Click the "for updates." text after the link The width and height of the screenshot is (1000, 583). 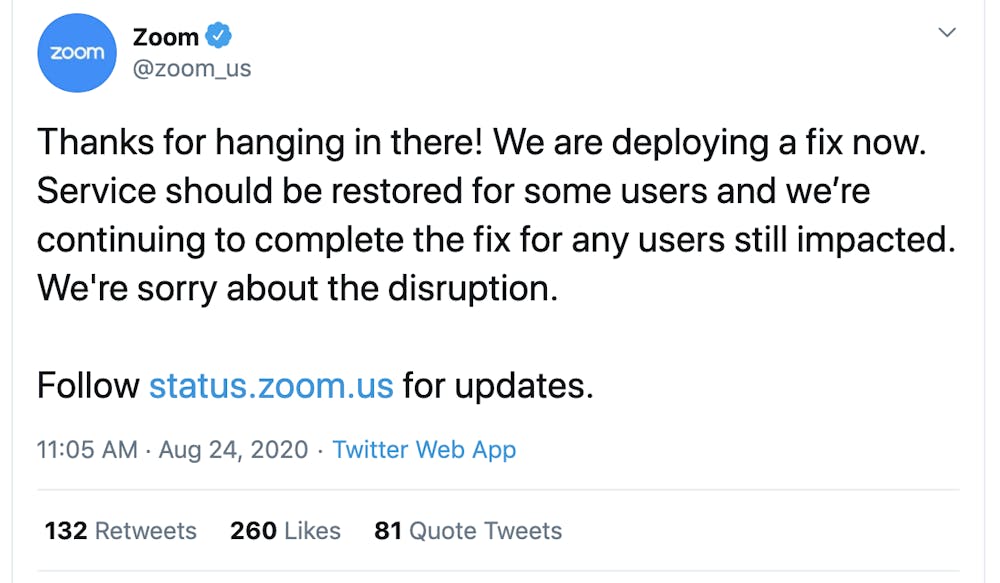click(498, 385)
